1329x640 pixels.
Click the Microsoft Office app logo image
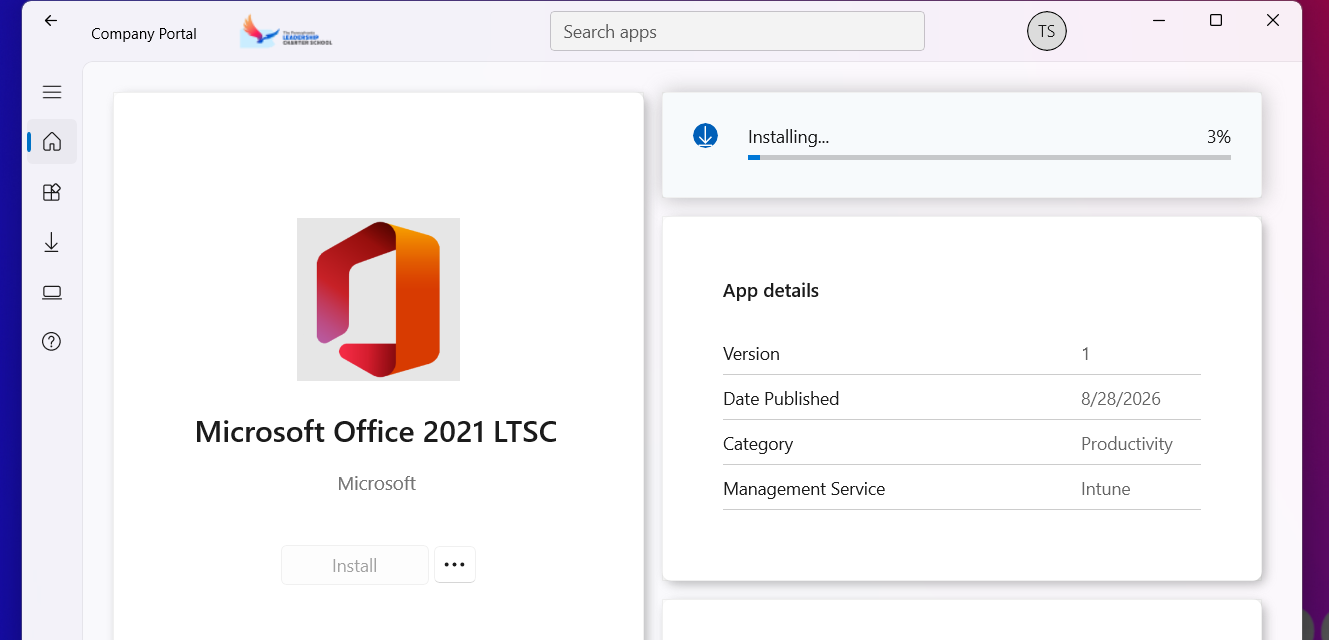point(378,299)
